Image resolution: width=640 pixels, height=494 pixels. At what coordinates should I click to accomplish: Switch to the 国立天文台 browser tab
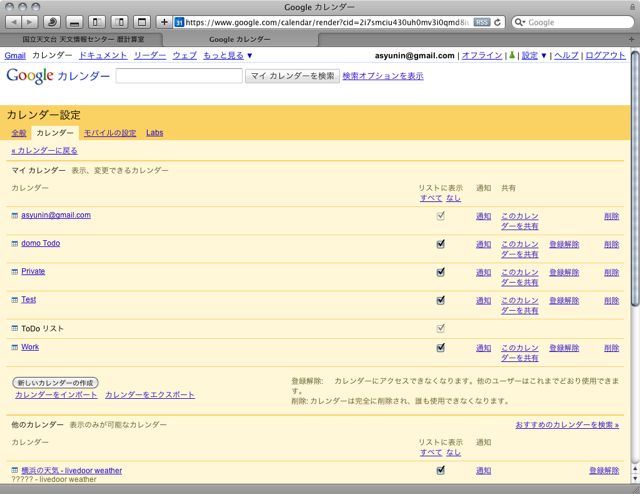click(x=83, y=39)
